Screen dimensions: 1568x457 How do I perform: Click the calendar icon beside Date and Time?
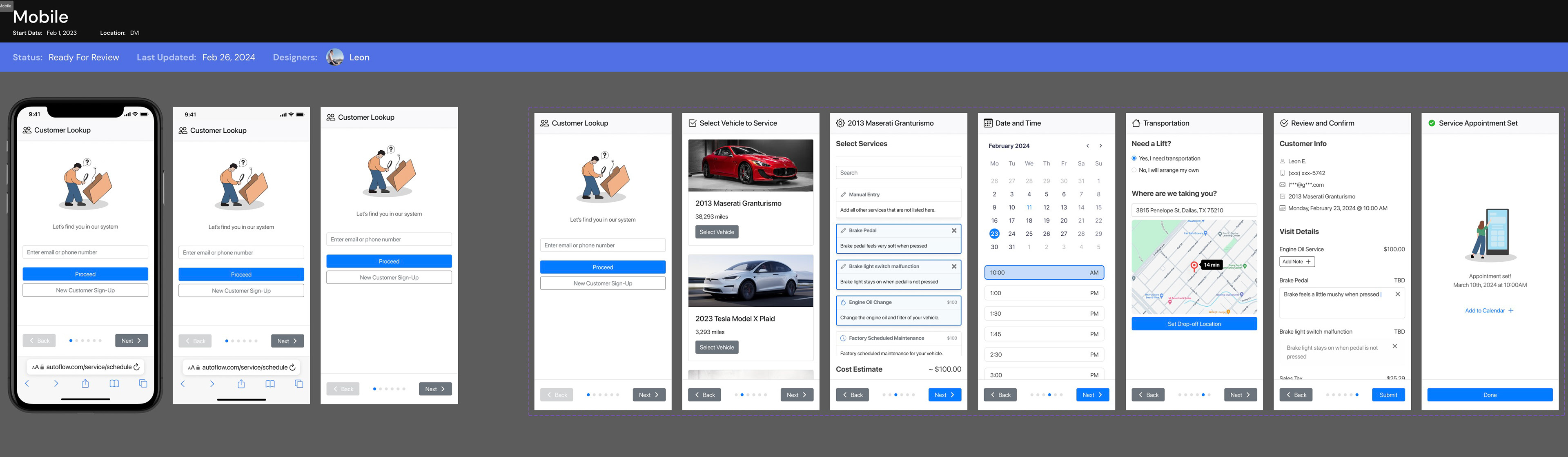click(x=988, y=123)
